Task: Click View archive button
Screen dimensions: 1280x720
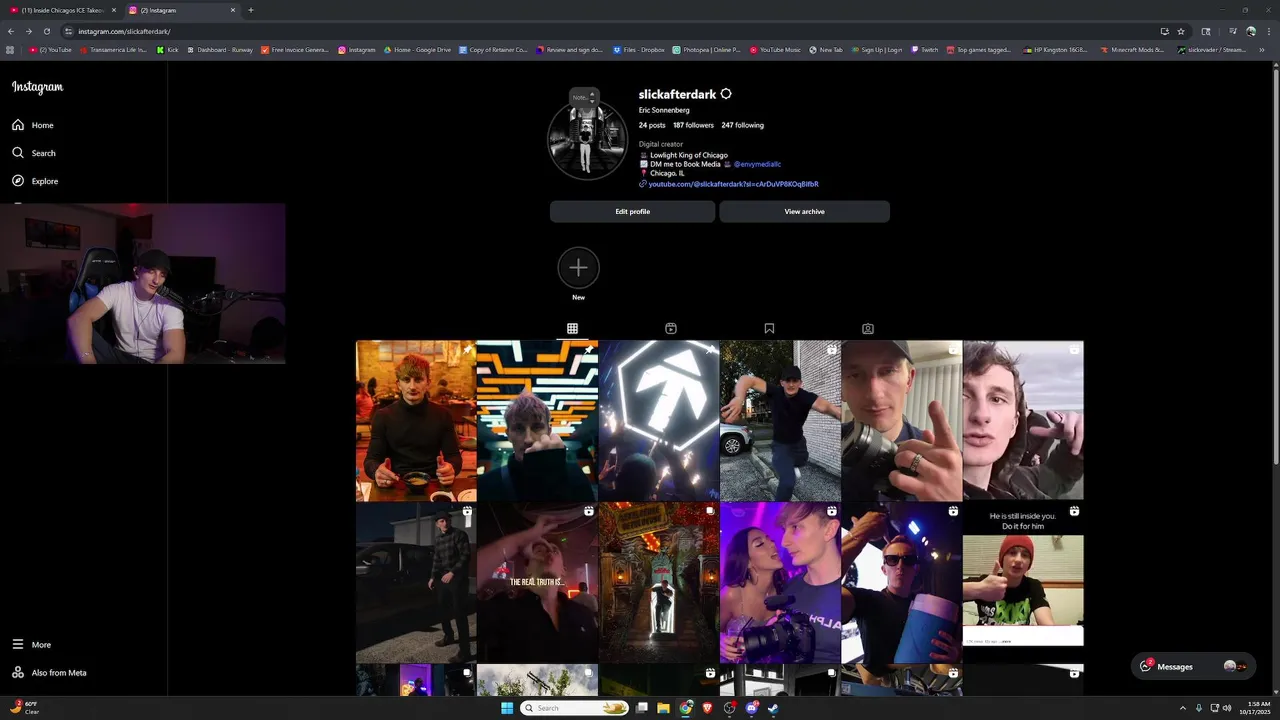Action: (x=804, y=211)
